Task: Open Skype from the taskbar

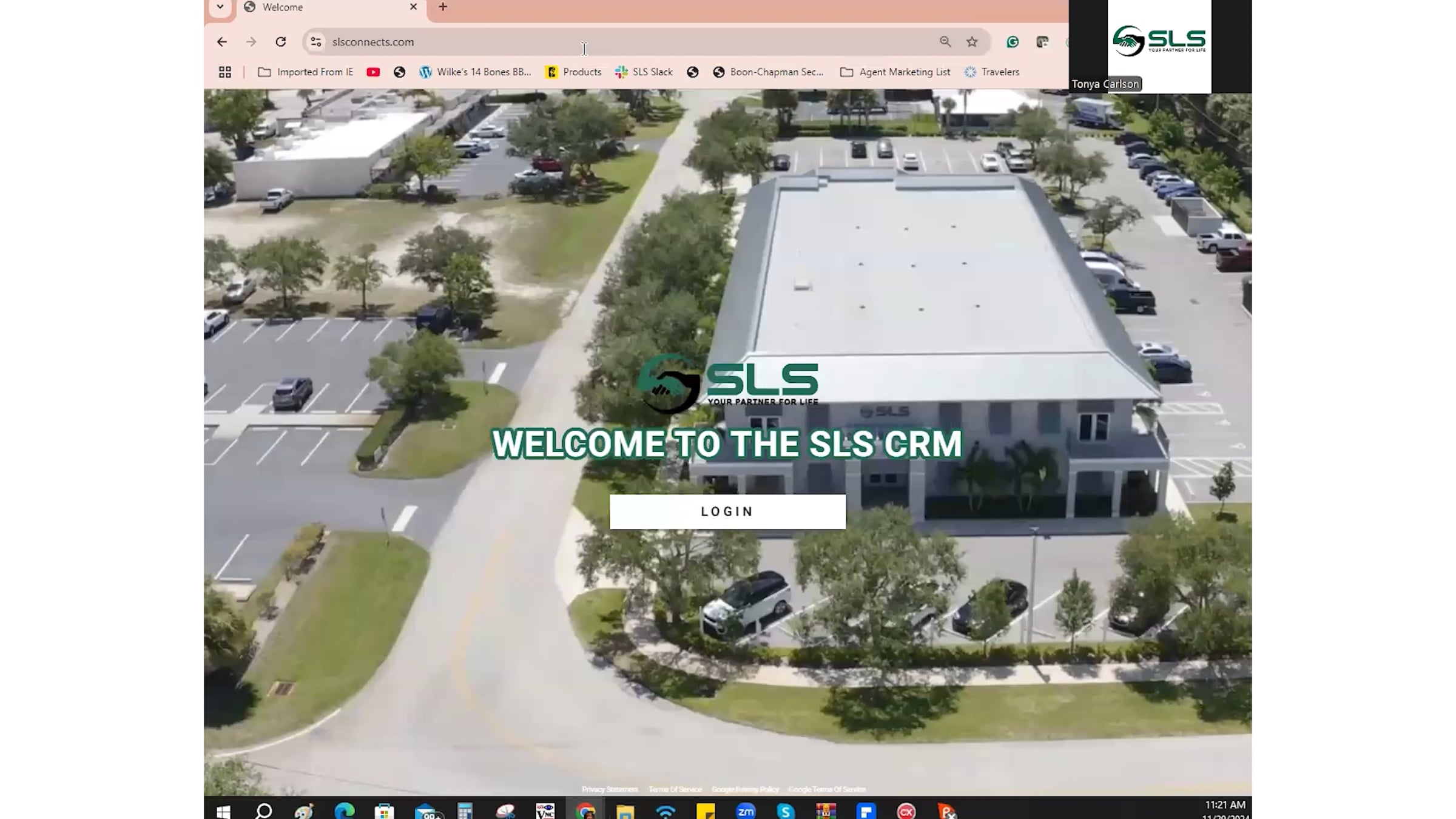Action: click(786, 811)
